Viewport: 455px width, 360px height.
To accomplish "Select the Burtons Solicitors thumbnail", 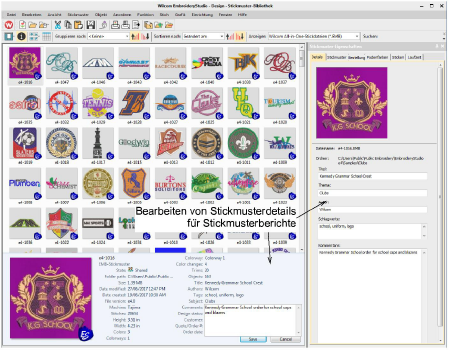I will (170, 184).
